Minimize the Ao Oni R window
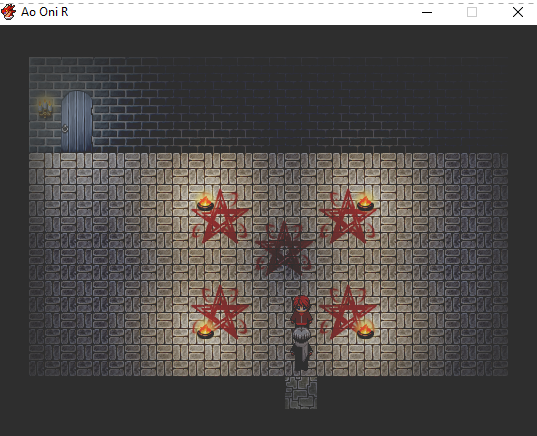This screenshot has height=436, width=537. coord(427,12)
